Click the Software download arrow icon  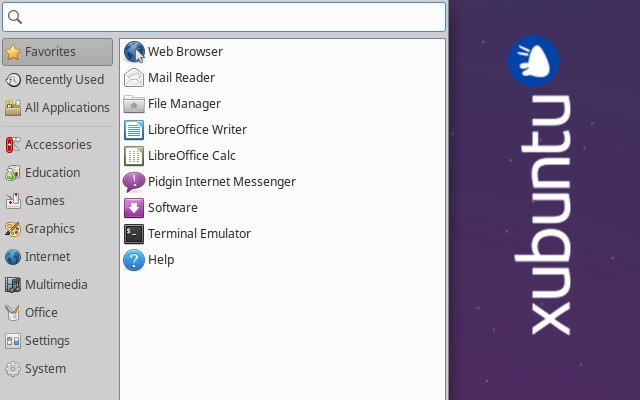pos(134,208)
